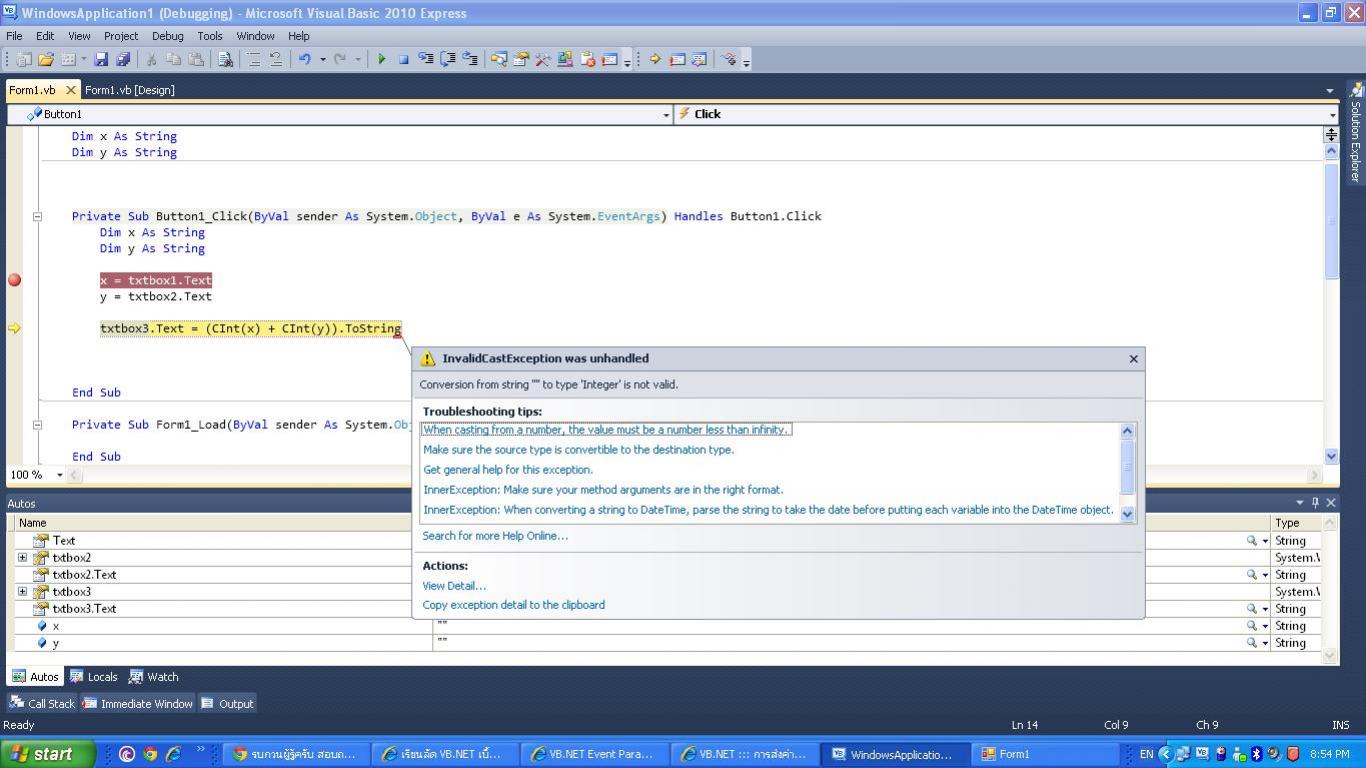Click the Open File folder icon
The height and width of the screenshot is (768, 1366).
[46, 59]
